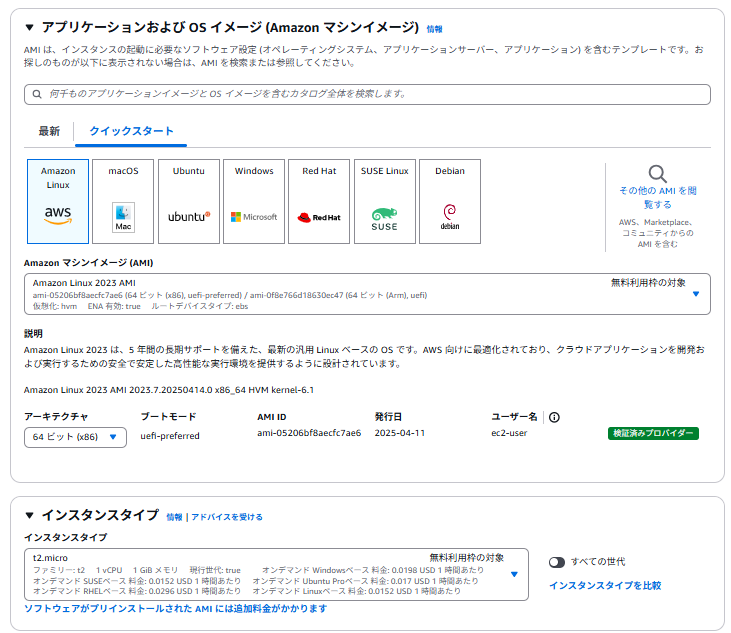This screenshot has height=633, width=731.
Task: Click the username info circle icon
Action: (x=554, y=417)
